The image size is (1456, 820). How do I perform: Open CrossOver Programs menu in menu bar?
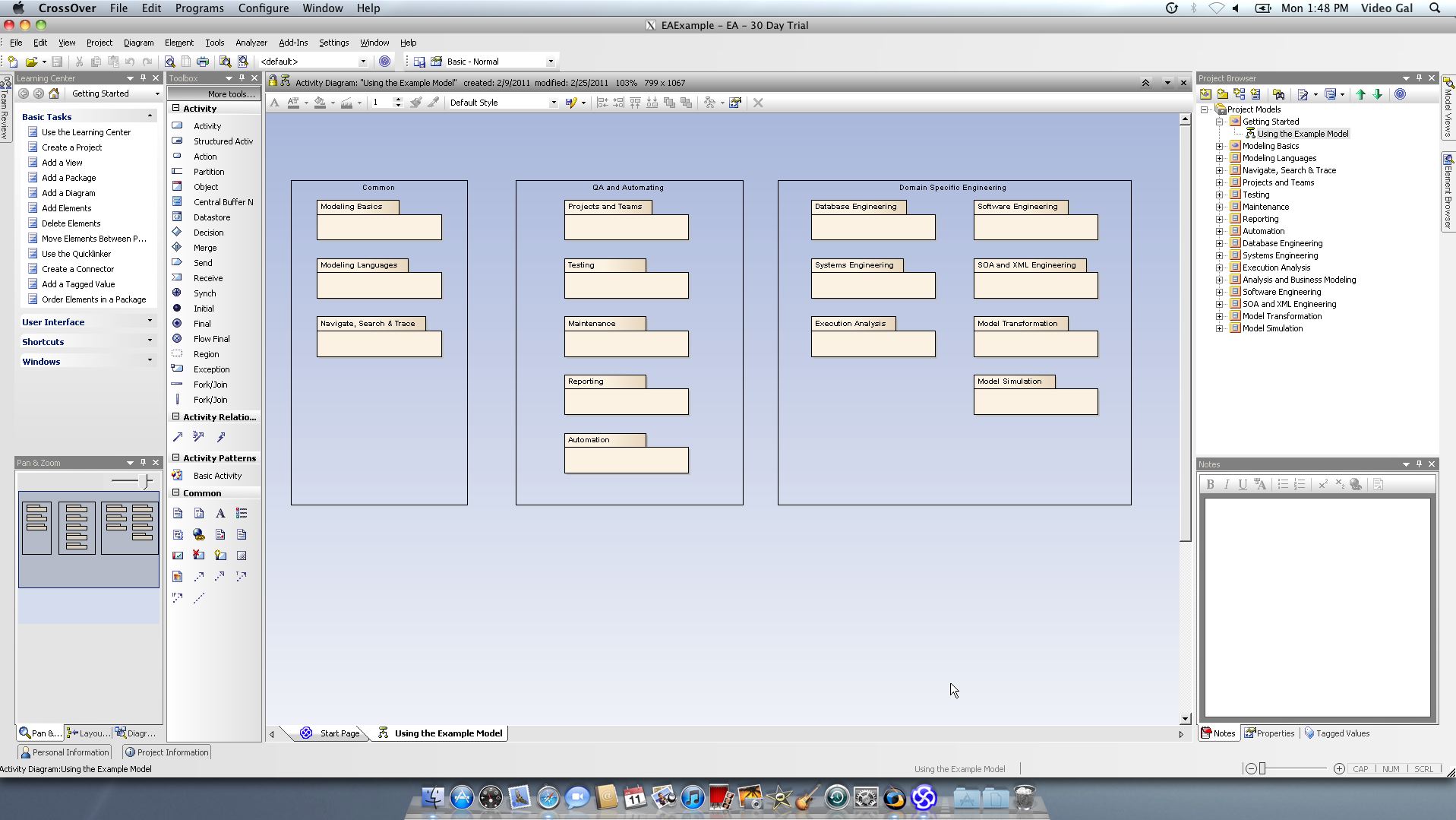point(199,8)
